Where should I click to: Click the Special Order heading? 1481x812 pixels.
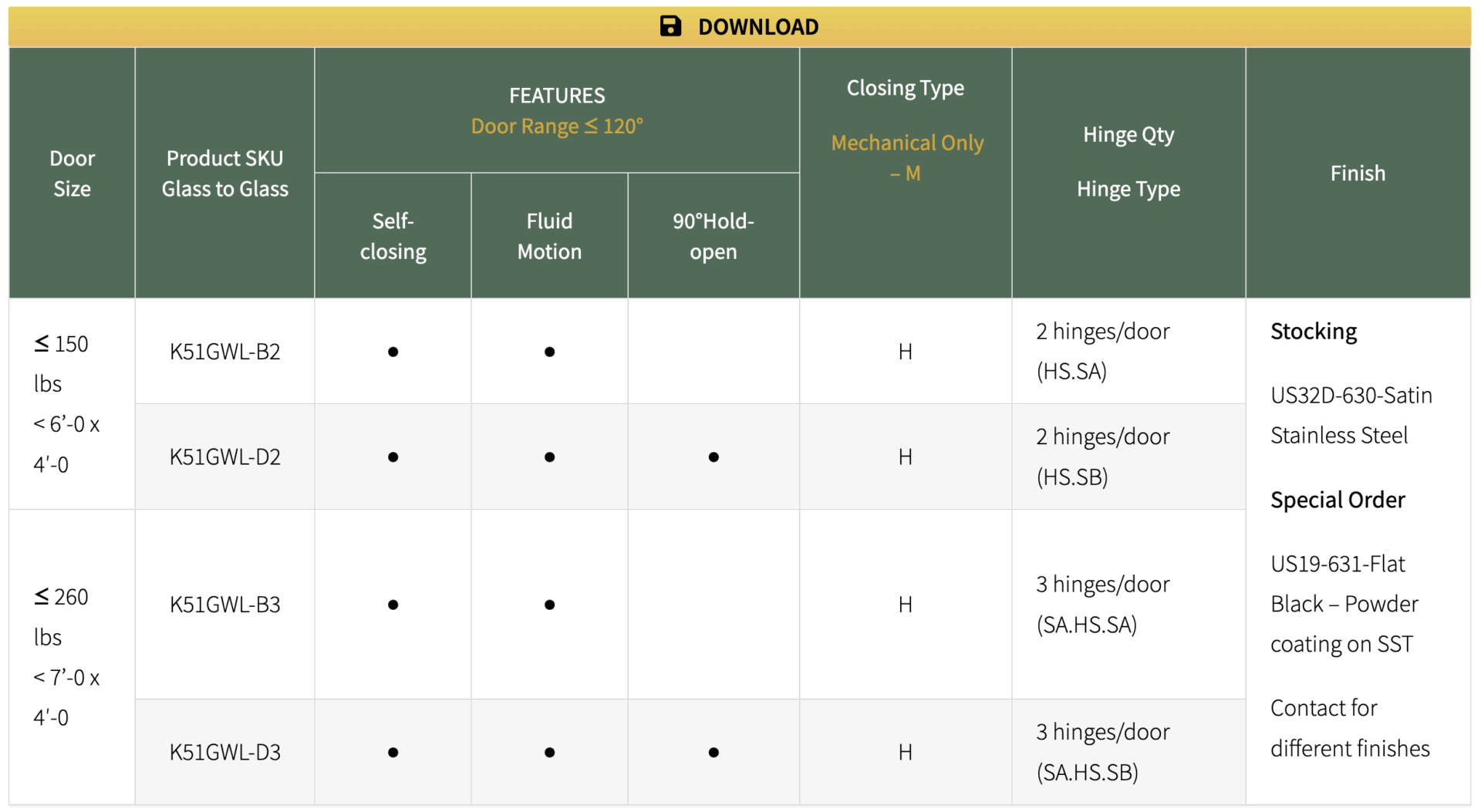click(1338, 500)
